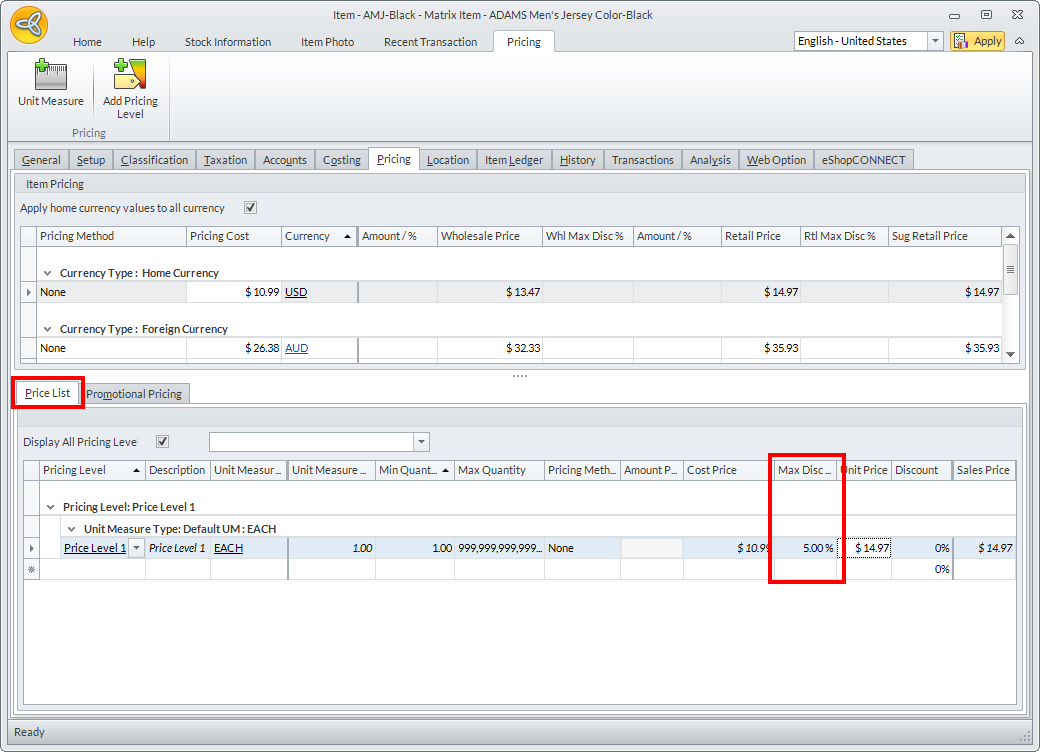Select the Price Level 1 row indicator arrow

point(31,548)
